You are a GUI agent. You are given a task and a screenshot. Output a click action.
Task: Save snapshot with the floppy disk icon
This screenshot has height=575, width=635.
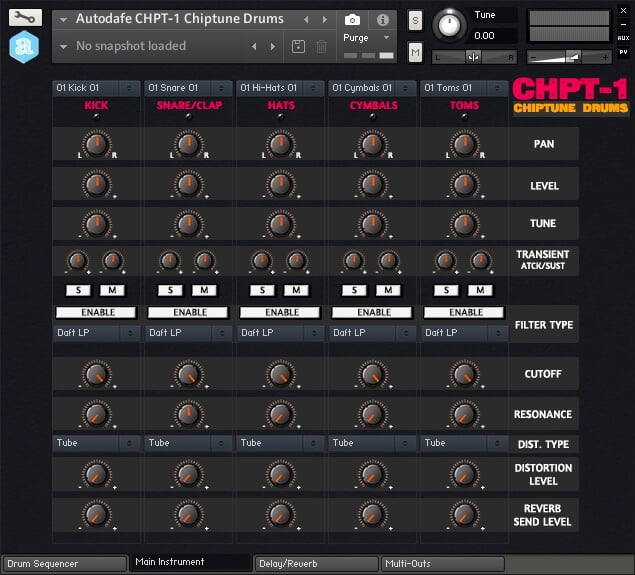(x=298, y=47)
